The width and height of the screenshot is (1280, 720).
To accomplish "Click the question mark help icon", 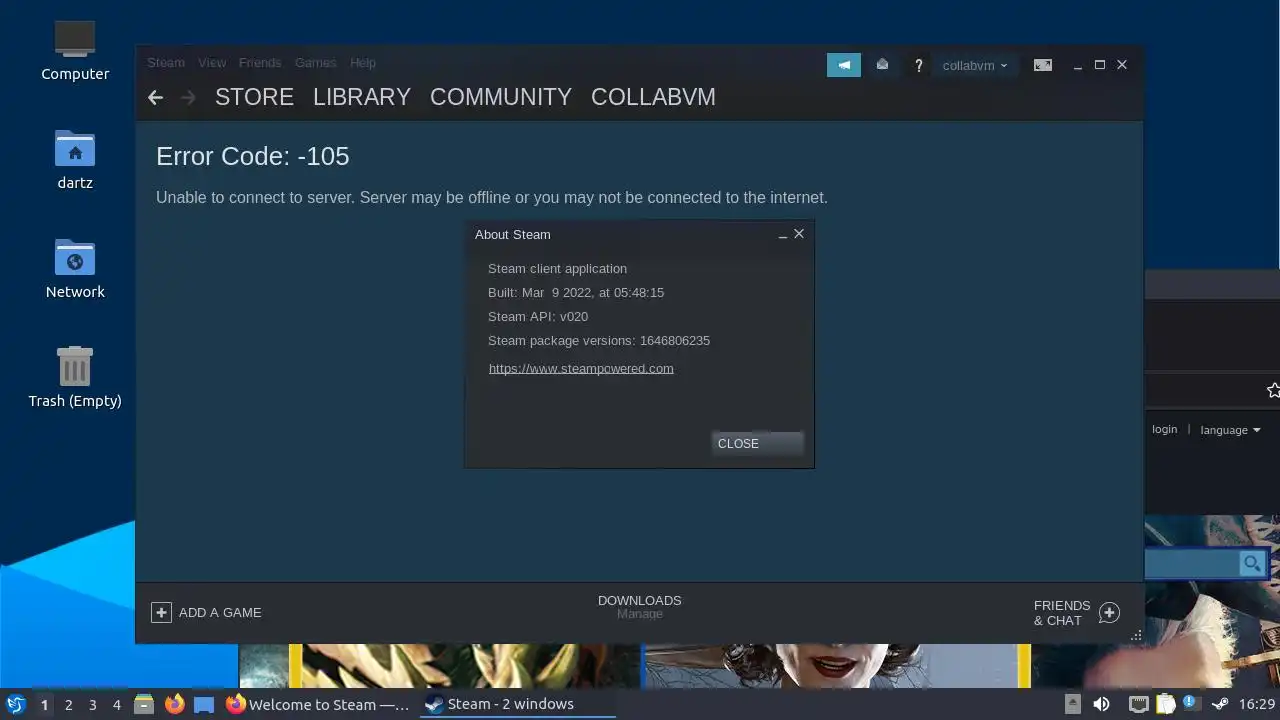I will point(918,65).
